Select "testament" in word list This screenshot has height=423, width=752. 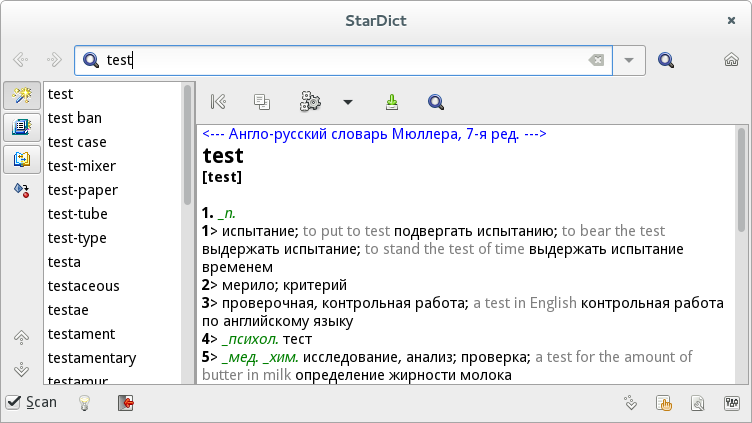tap(81, 334)
